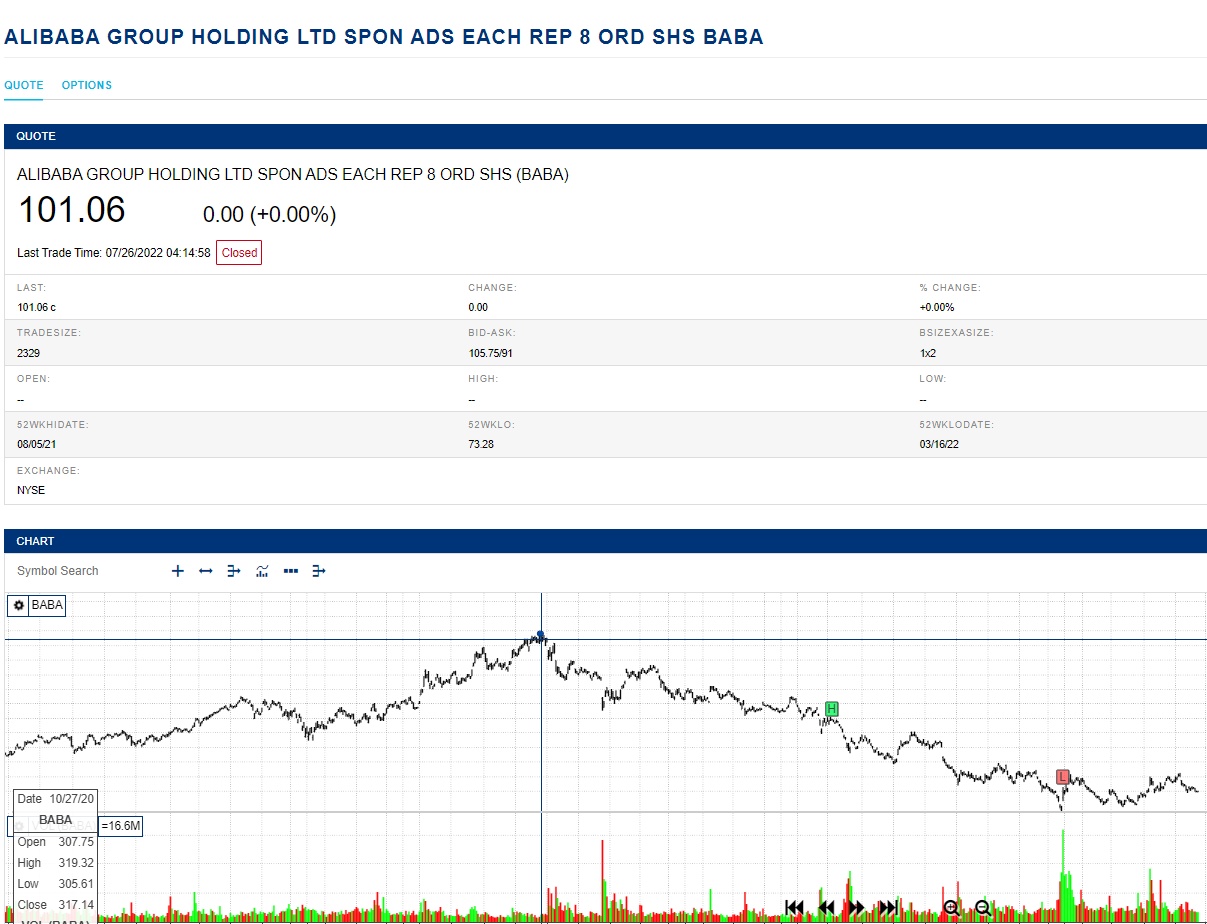Click the Last Trade Time 07/26/2022 04:14:58 text

[114, 253]
